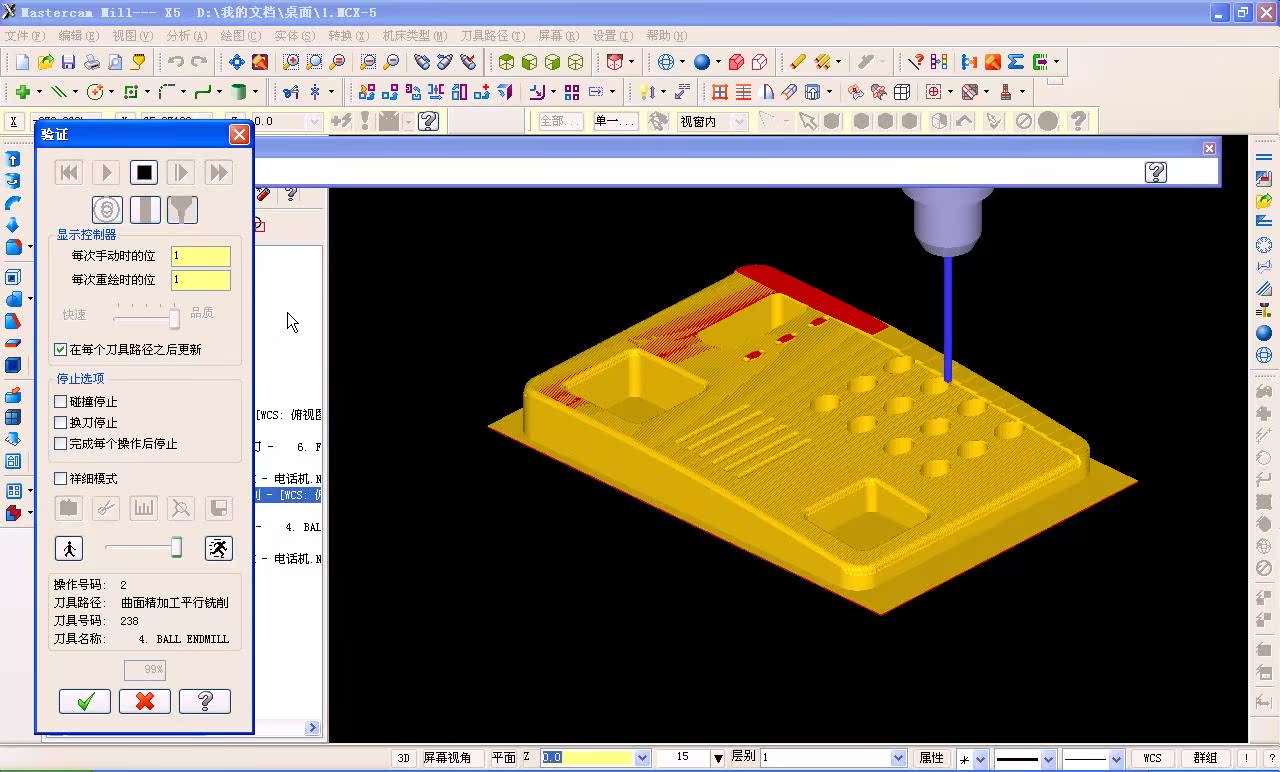Click the green Create point plus icon

pyautogui.click(x=22, y=92)
